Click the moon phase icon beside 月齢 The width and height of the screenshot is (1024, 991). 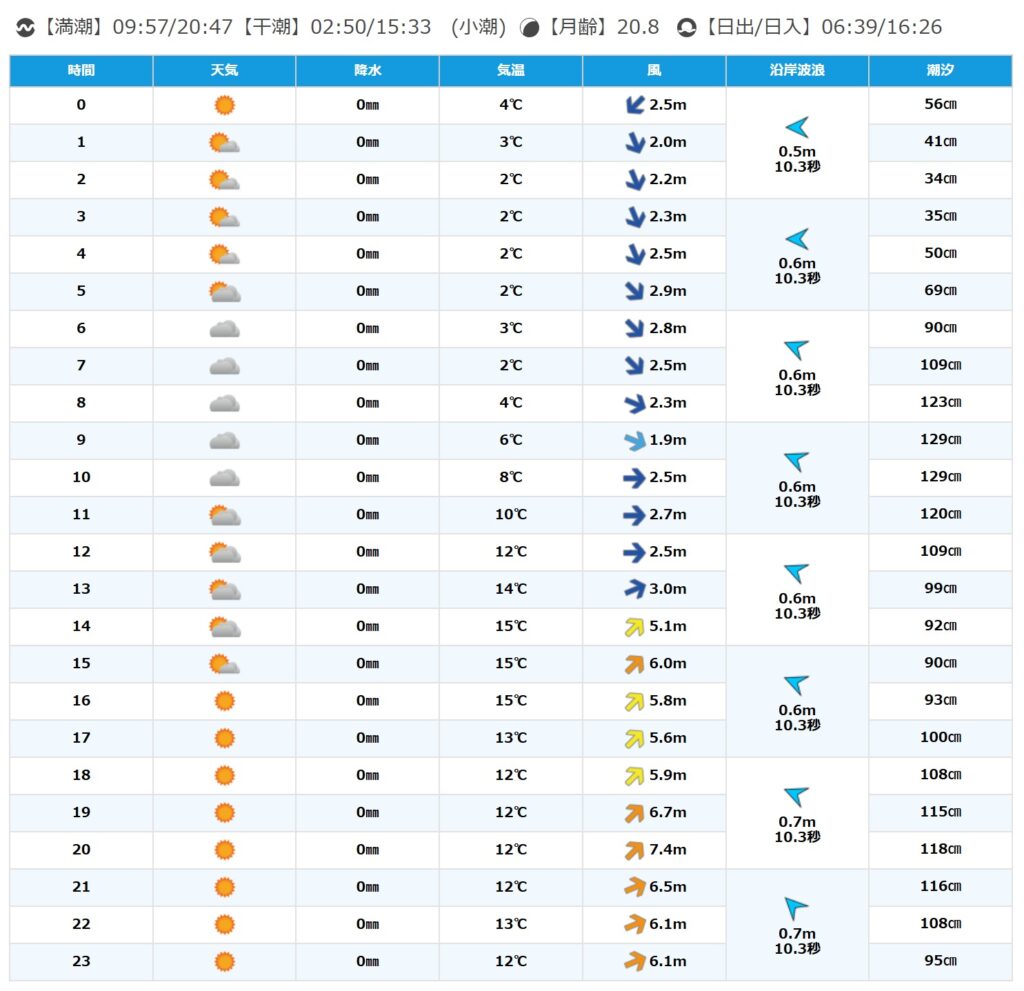pos(531,28)
